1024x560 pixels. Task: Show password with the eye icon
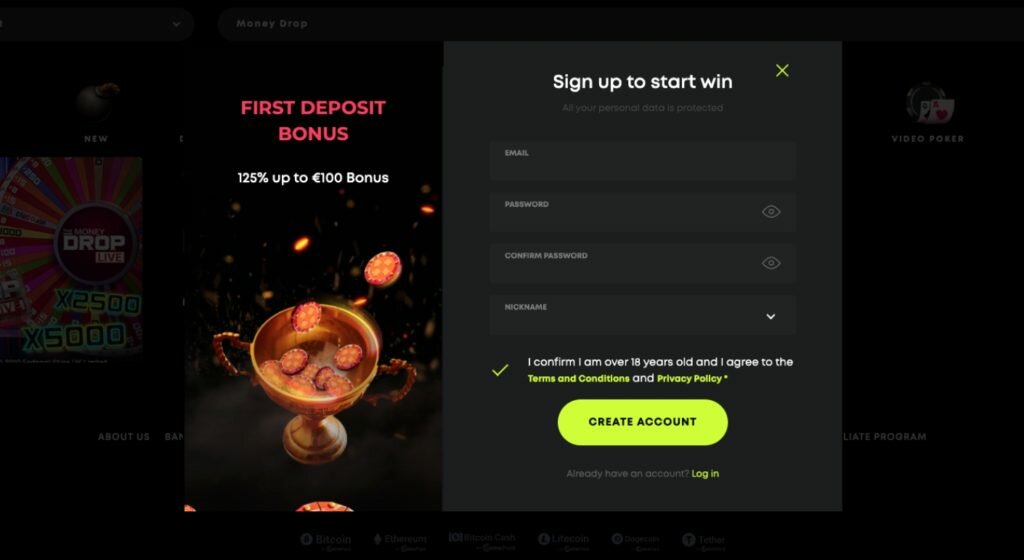point(771,211)
